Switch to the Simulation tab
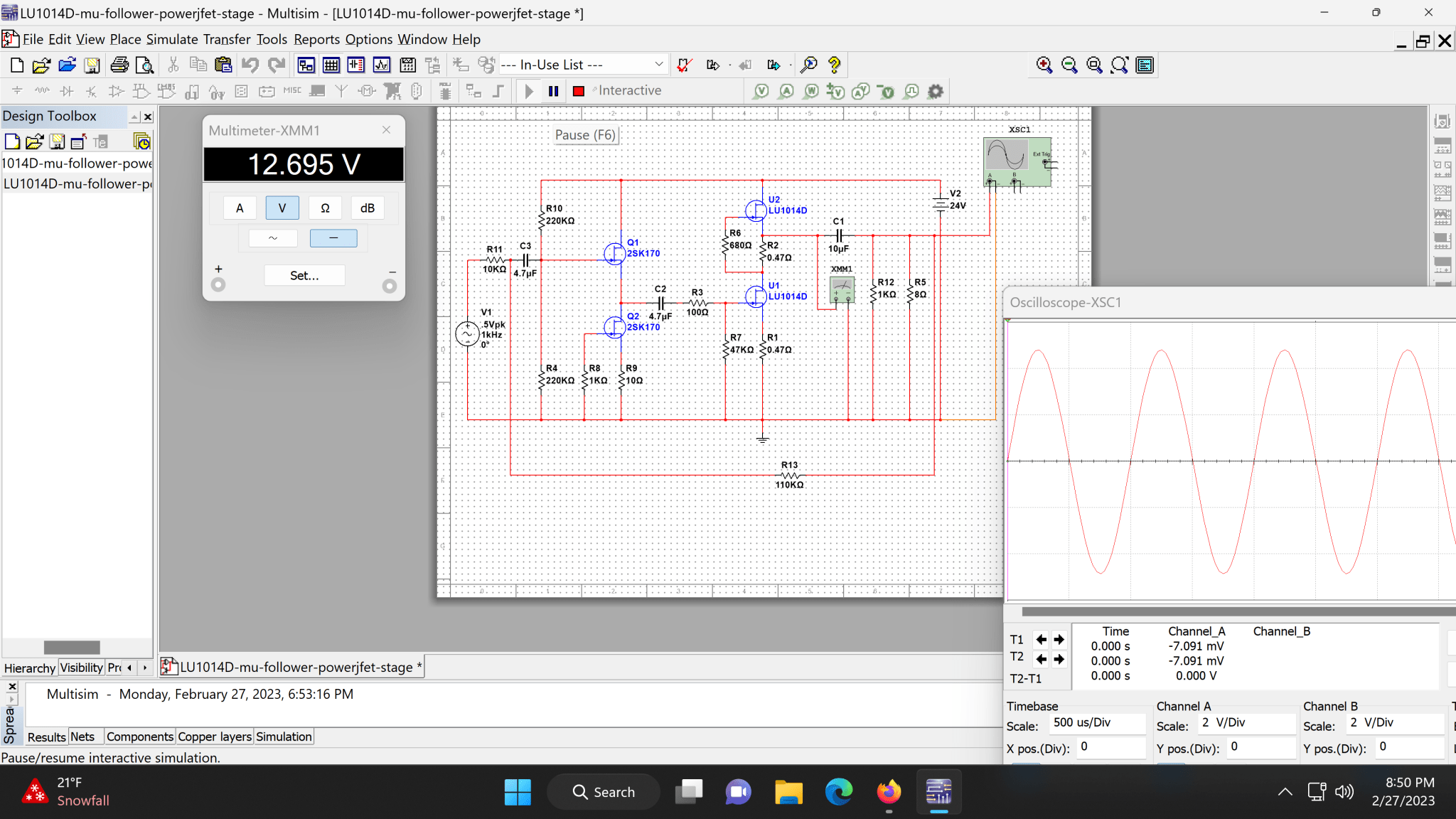The image size is (1456, 819). [x=284, y=737]
